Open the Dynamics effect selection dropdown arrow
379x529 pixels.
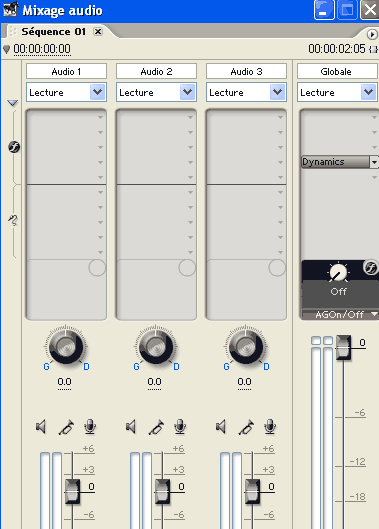click(x=374, y=162)
